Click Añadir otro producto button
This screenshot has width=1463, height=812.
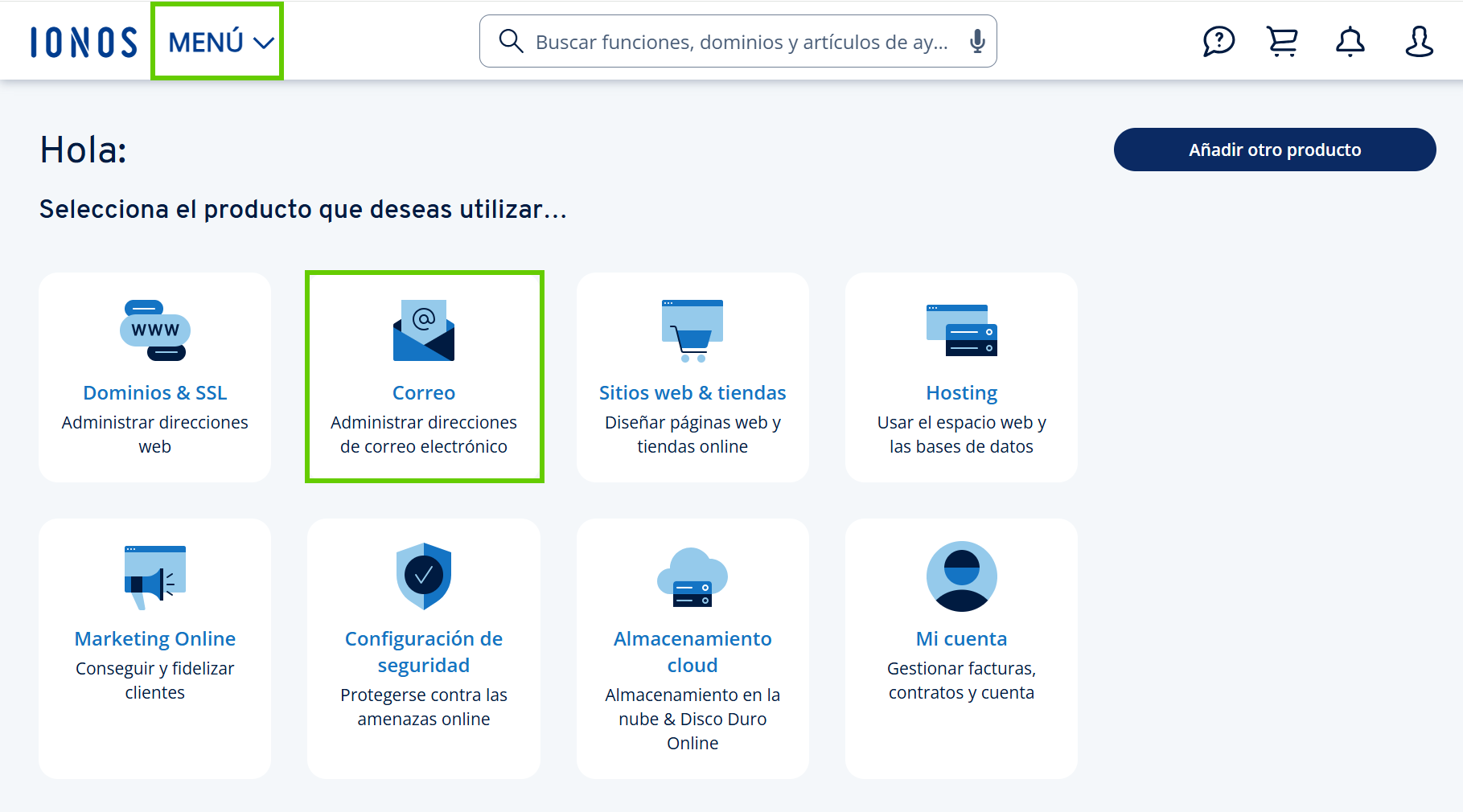(1275, 150)
